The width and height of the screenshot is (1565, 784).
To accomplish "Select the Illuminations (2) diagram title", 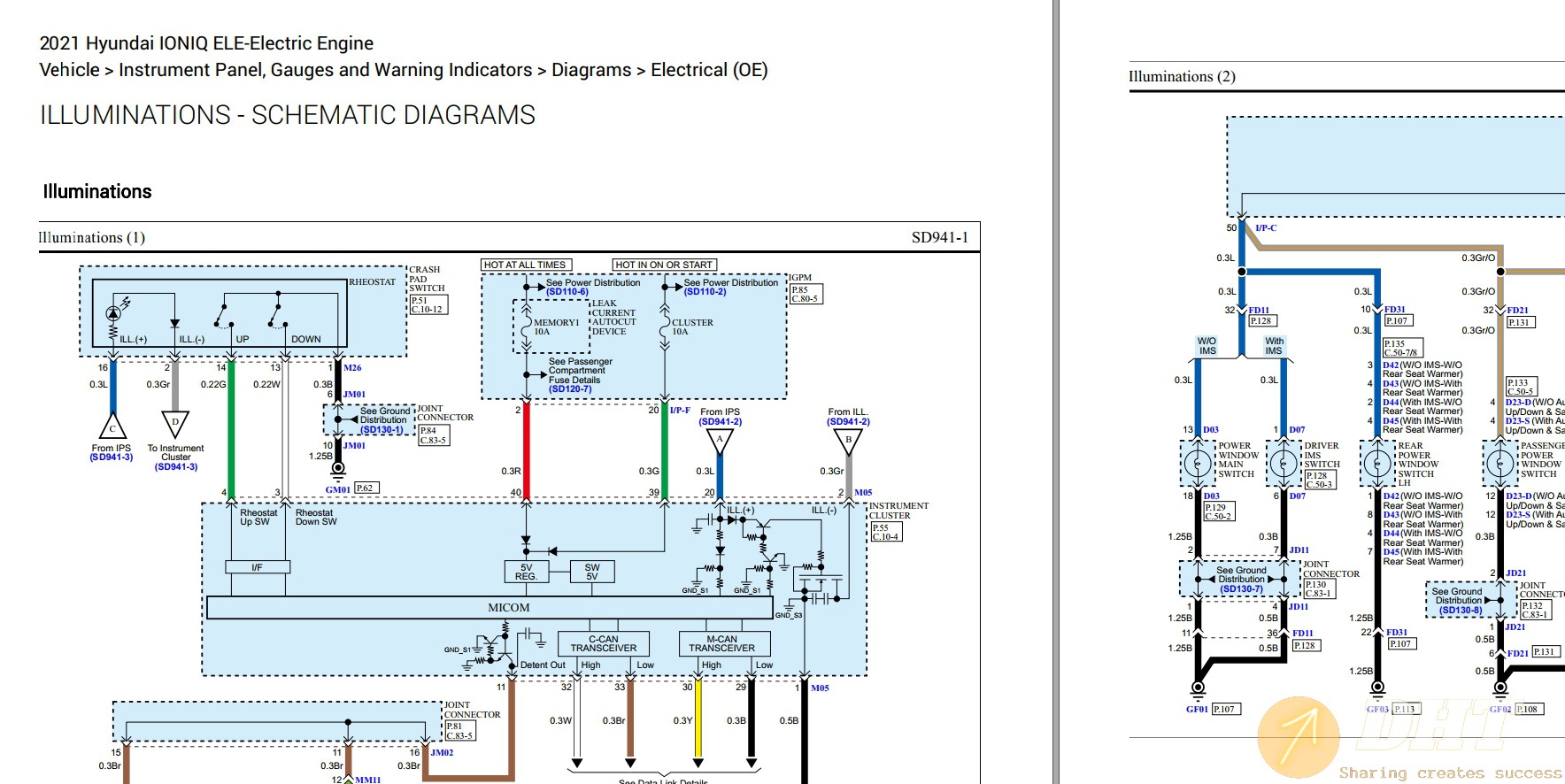I will [x=1182, y=76].
